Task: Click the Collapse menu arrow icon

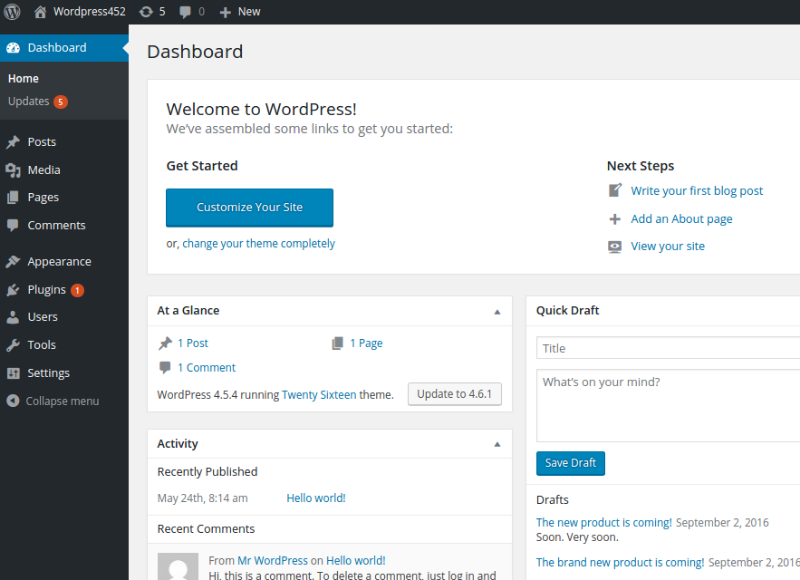Action: coord(13,401)
